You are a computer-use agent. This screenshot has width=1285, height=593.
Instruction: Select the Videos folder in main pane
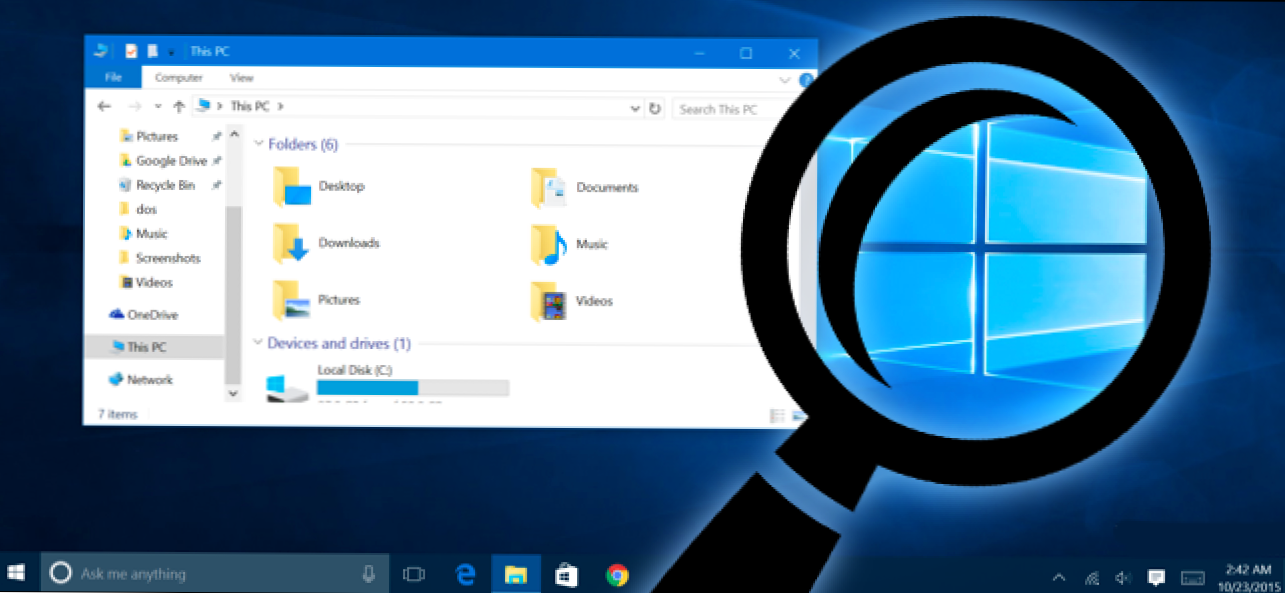[x=549, y=300]
